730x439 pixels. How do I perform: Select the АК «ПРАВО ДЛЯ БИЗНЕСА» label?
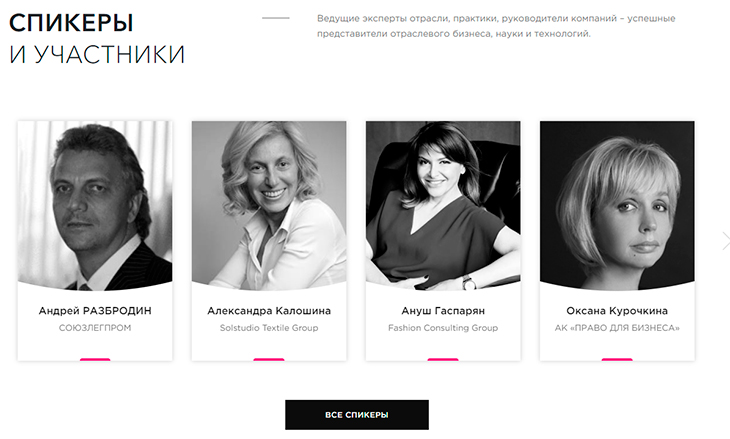click(x=617, y=328)
